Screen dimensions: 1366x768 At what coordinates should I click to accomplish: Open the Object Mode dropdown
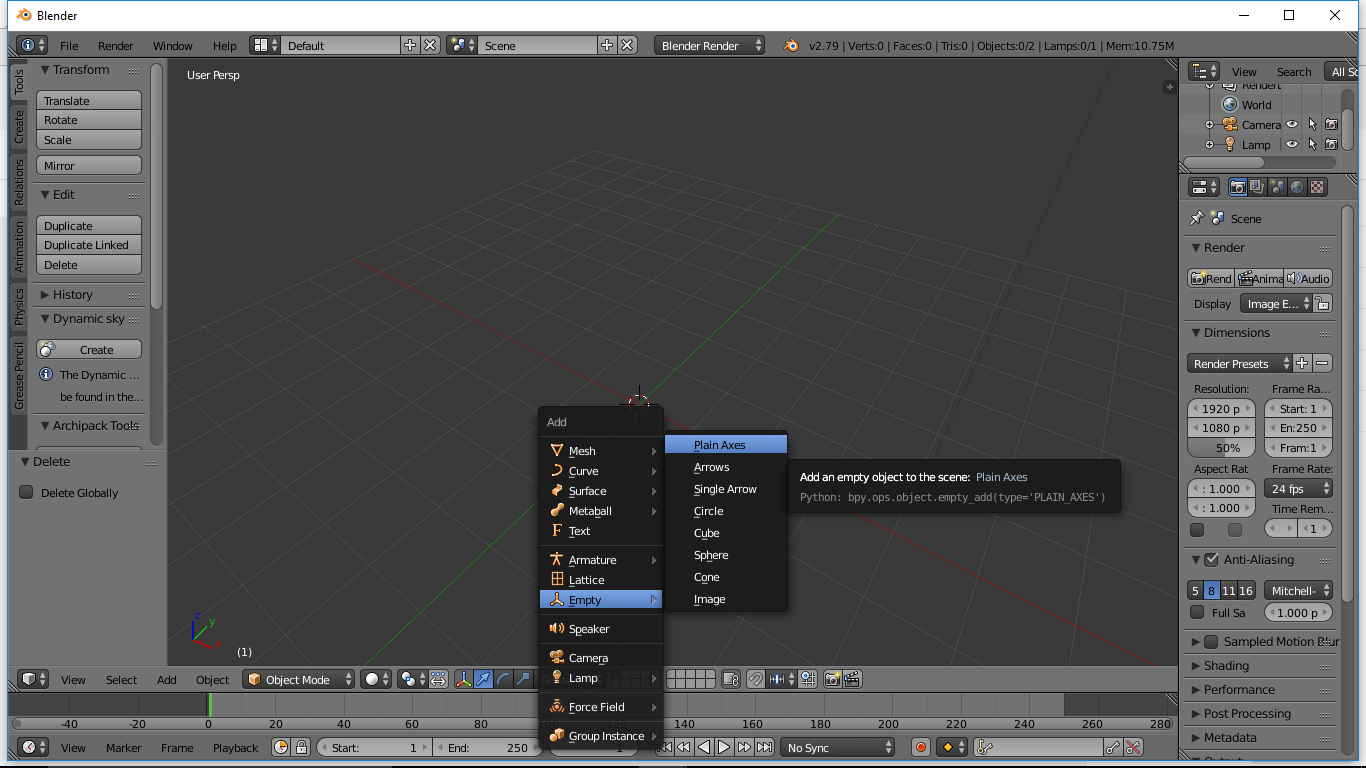[297, 679]
